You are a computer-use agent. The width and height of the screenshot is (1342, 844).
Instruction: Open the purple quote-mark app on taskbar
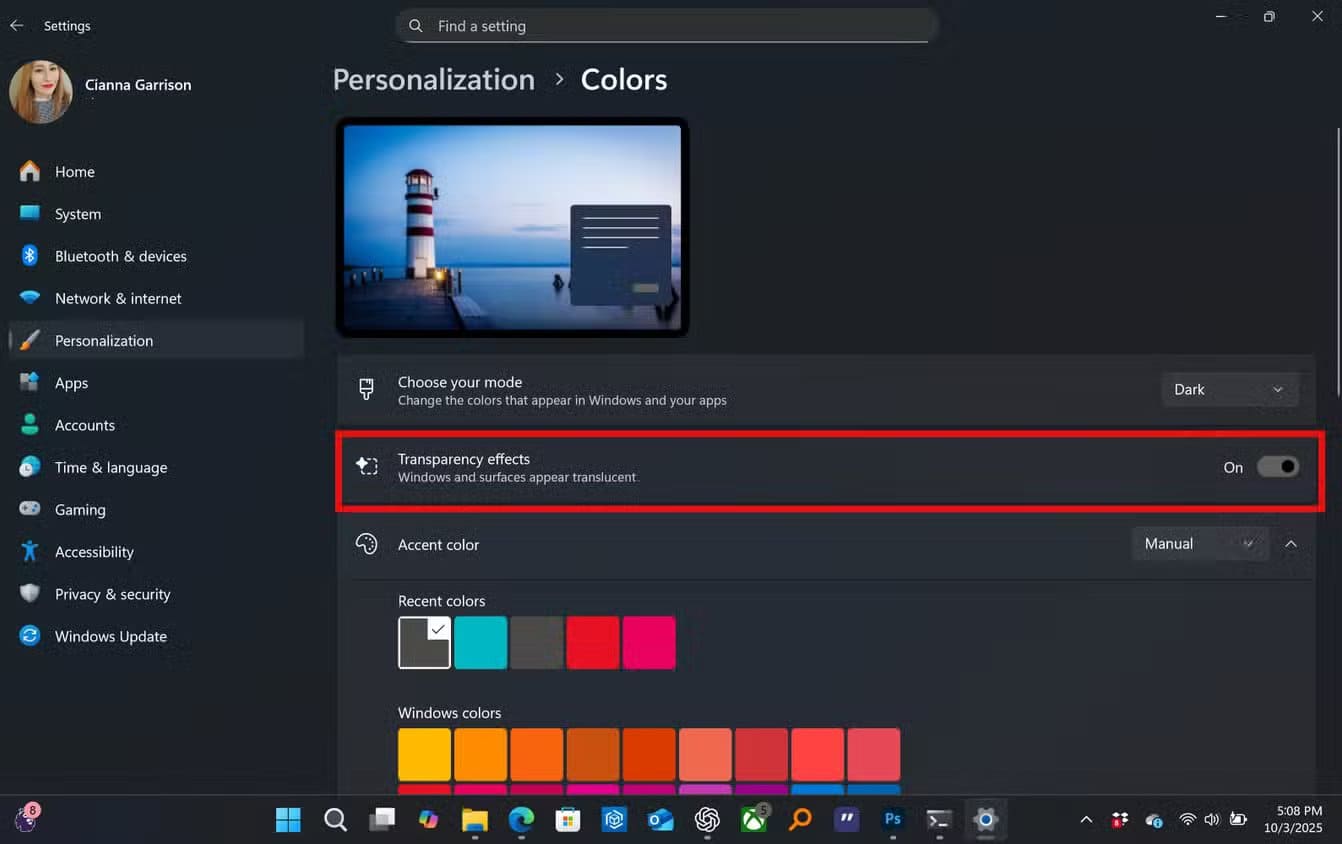[x=847, y=820]
